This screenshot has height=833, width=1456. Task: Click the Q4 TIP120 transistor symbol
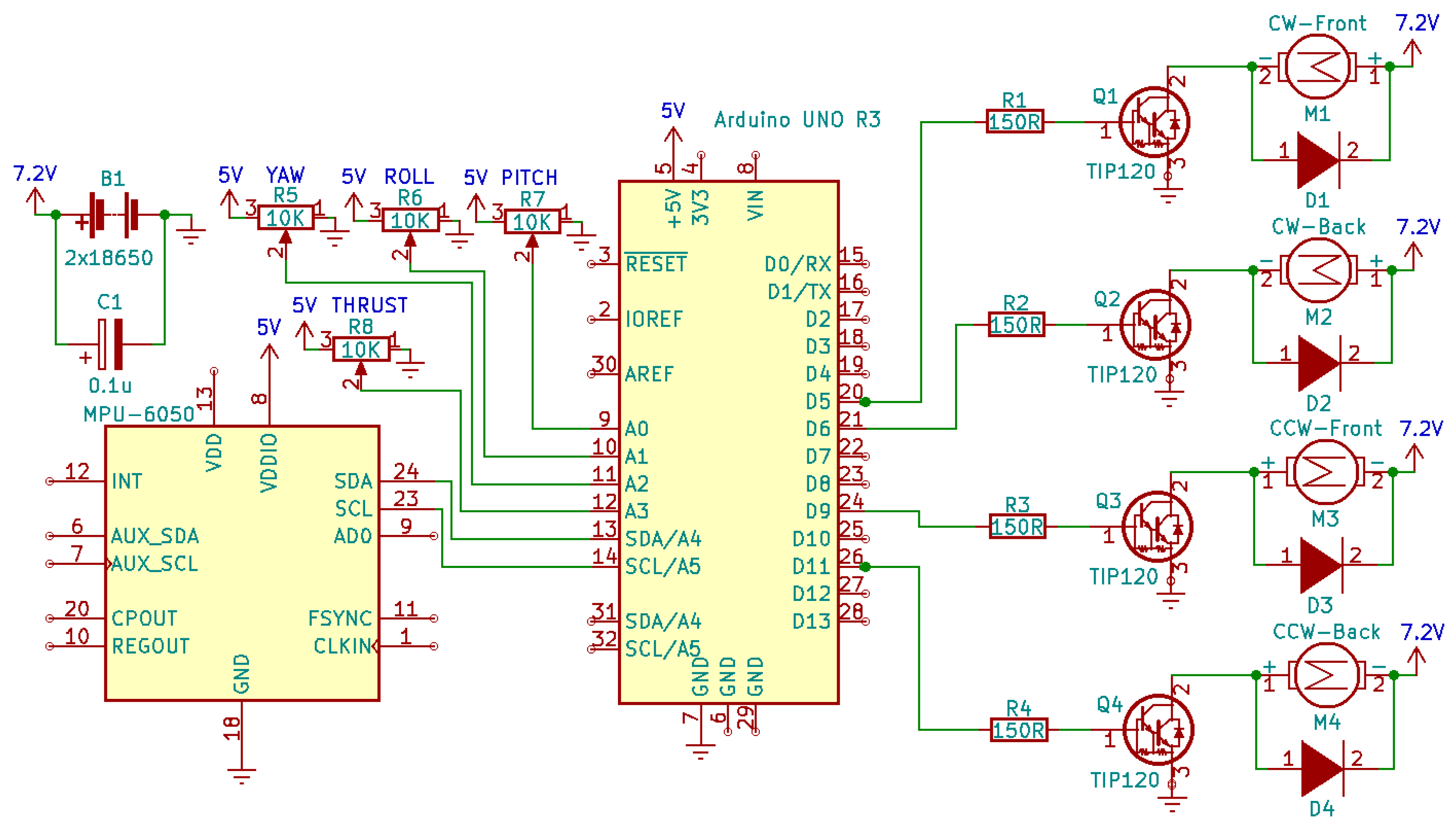(x=1158, y=730)
